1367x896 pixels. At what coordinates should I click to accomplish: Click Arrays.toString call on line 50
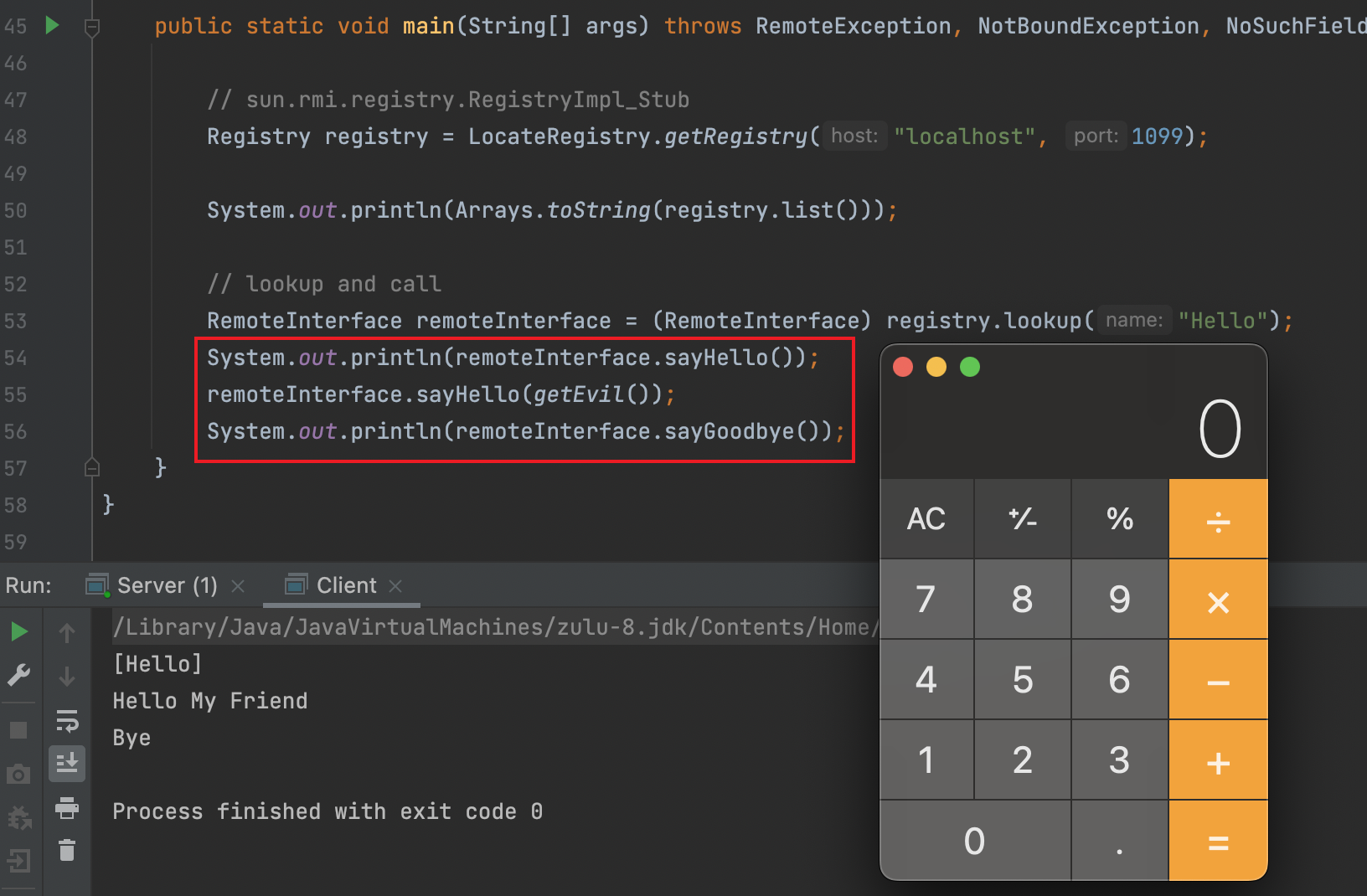[x=553, y=210]
